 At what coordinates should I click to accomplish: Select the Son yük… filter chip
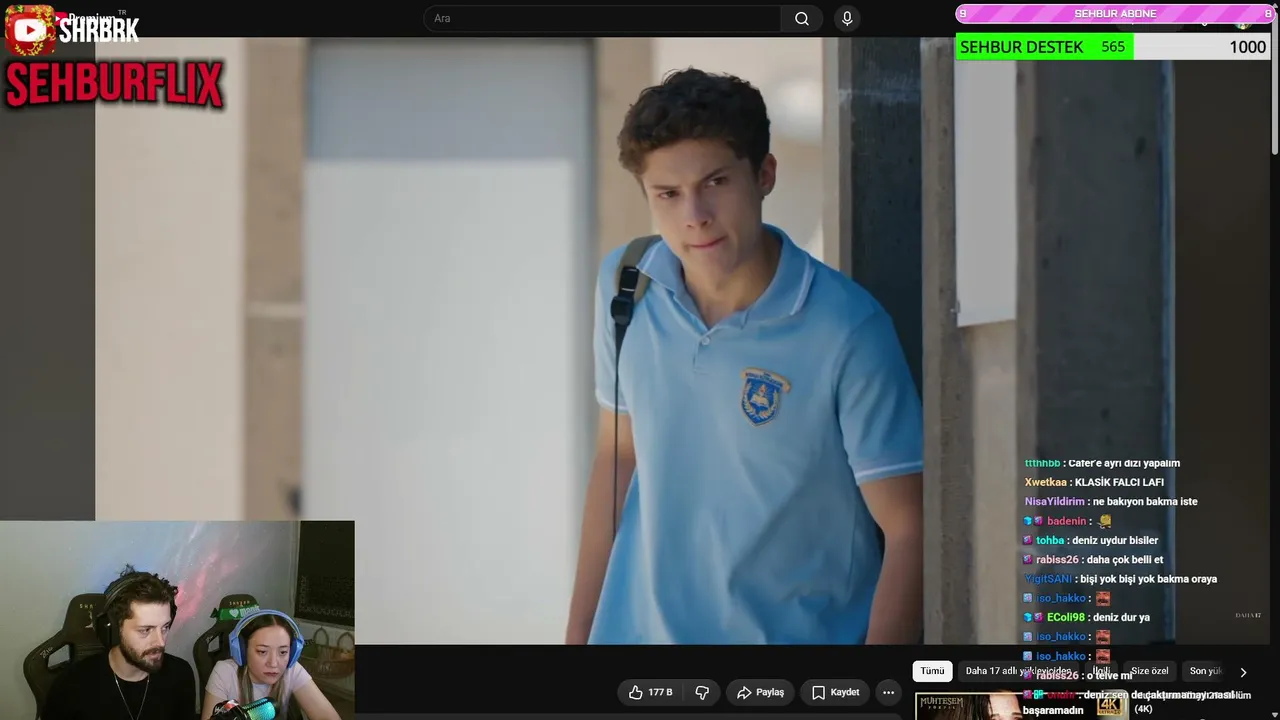(1206, 671)
